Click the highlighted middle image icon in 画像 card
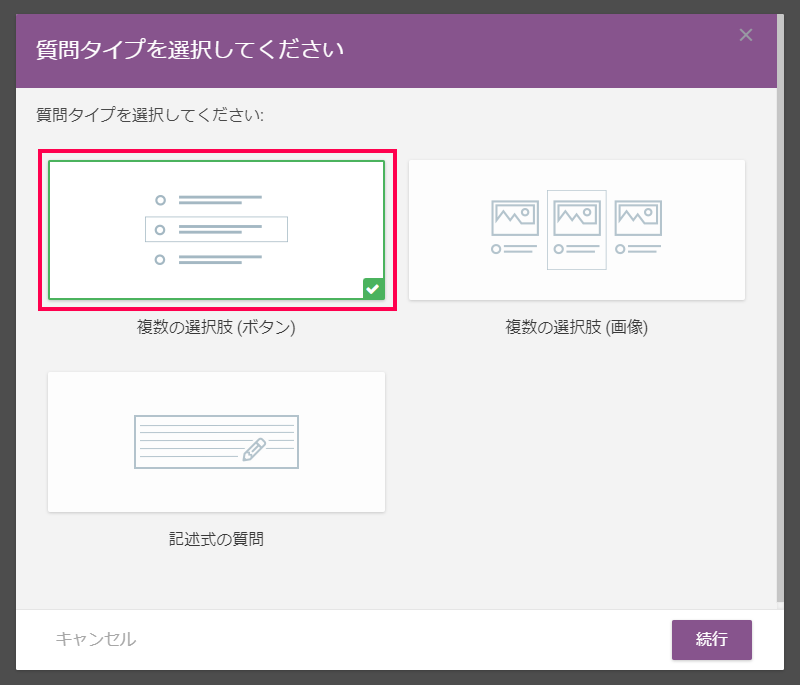800x685 pixels. coord(577,218)
